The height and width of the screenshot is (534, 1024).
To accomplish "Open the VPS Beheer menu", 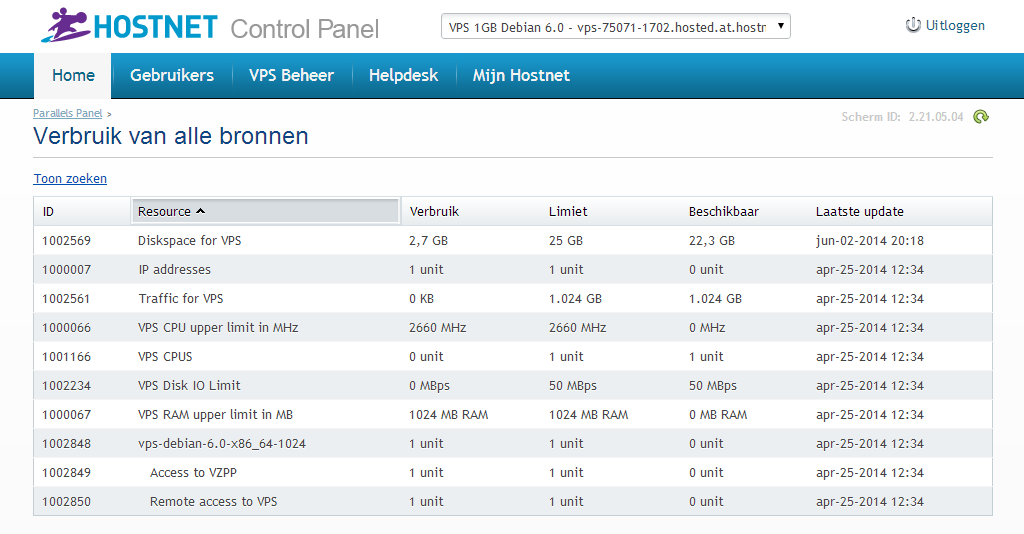I will click(291, 75).
